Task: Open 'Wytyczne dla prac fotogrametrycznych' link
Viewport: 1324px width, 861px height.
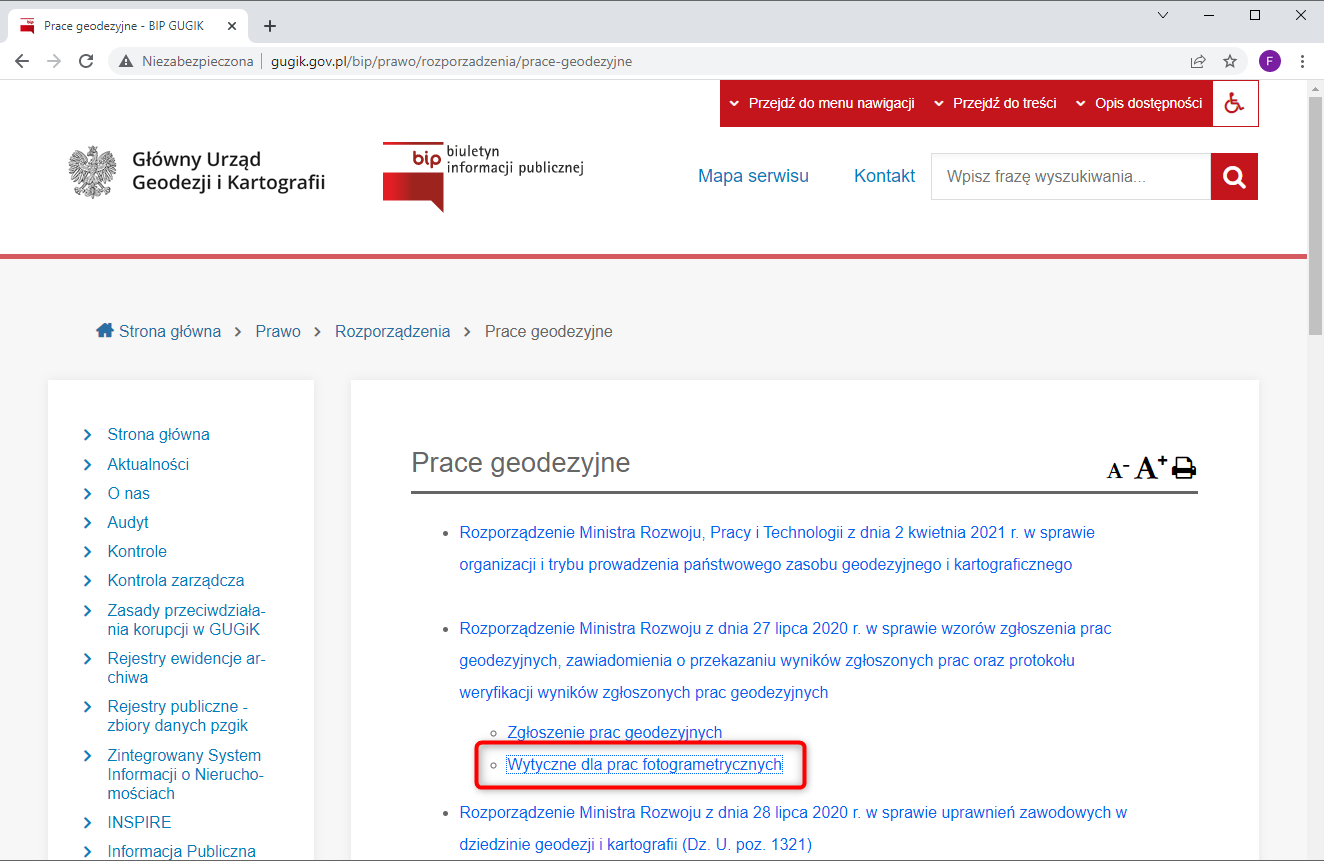Action: click(x=644, y=765)
